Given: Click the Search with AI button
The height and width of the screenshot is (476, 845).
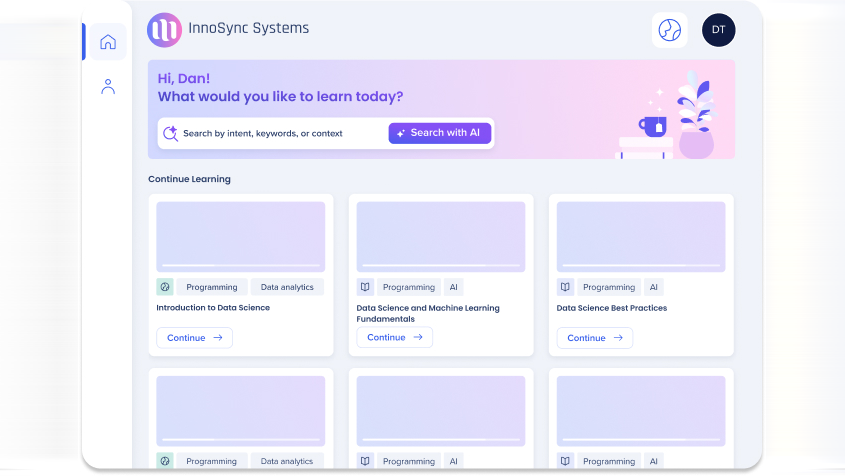Looking at the screenshot, I should click(440, 133).
